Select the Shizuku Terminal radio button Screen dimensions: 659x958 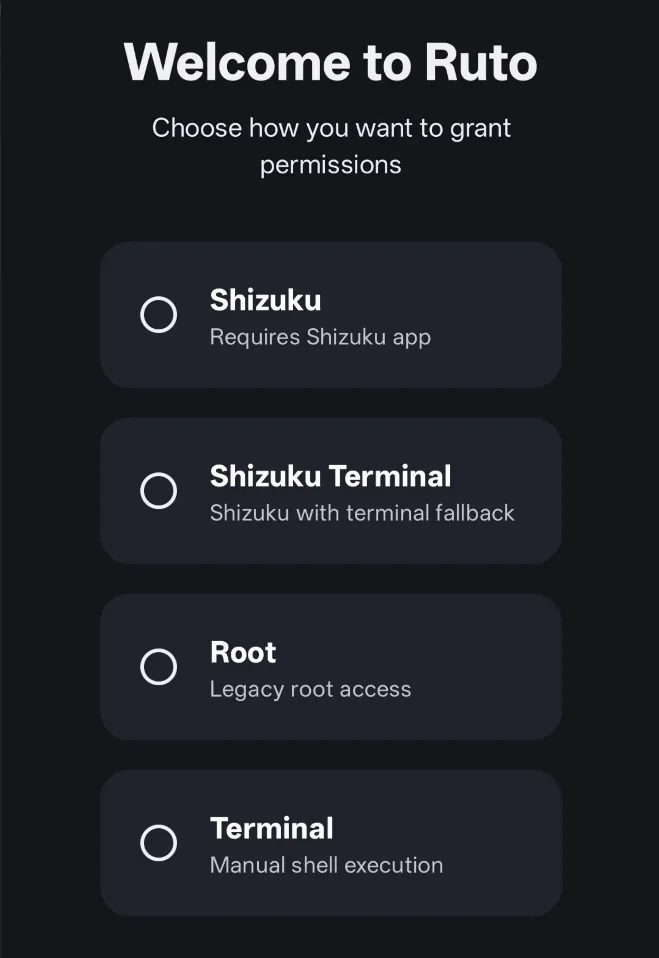pos(158,491)
